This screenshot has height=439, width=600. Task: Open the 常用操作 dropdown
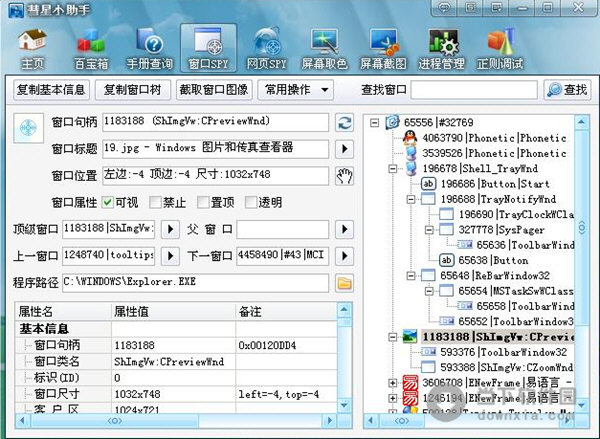(295, 90)
